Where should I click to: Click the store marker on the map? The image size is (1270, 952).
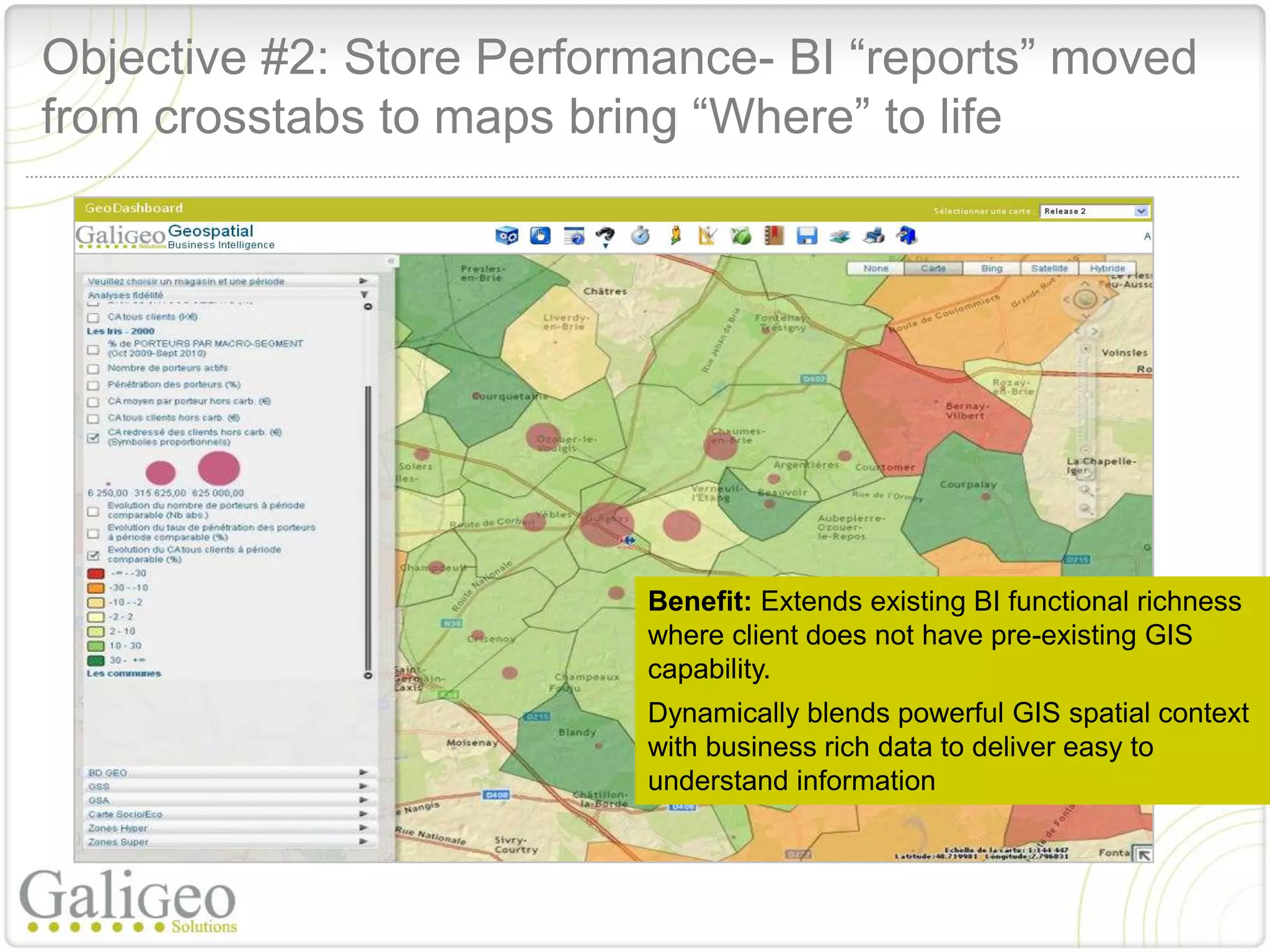628,540
